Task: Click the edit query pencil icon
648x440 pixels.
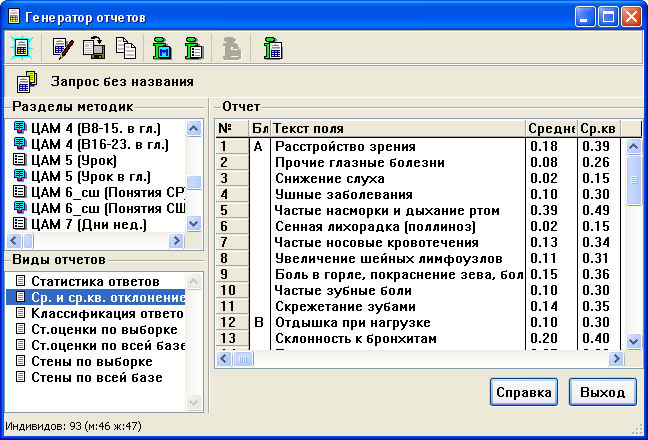Action: (x=63, y=48)
